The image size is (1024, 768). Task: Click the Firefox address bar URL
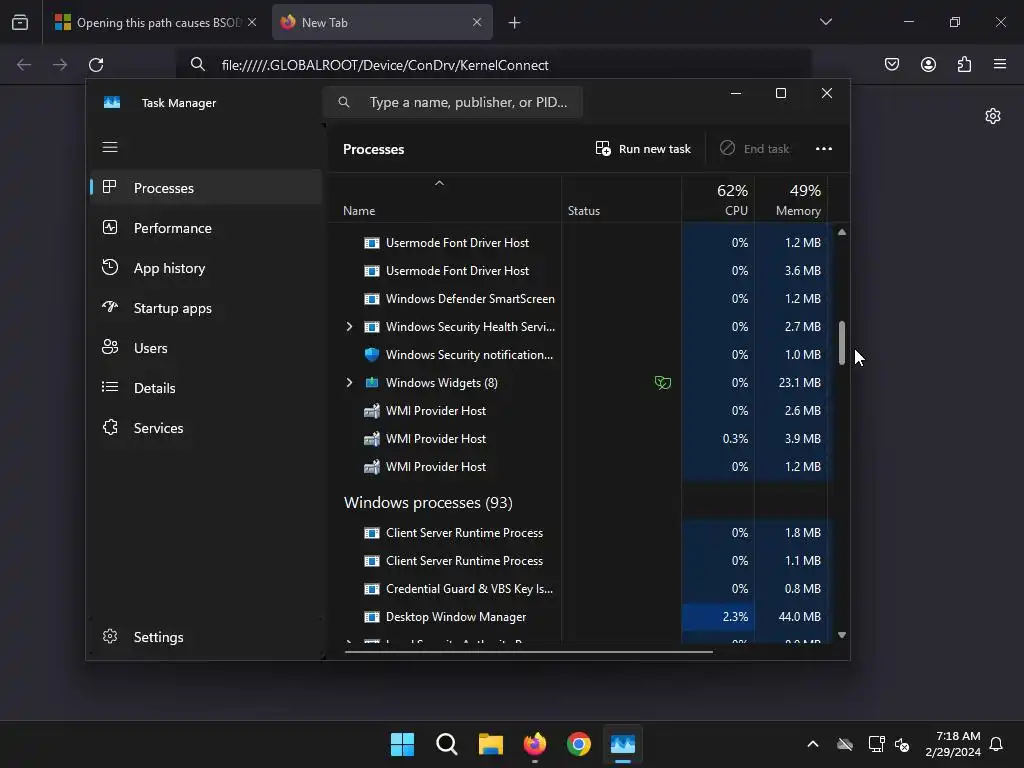click(x=385, y=65)
